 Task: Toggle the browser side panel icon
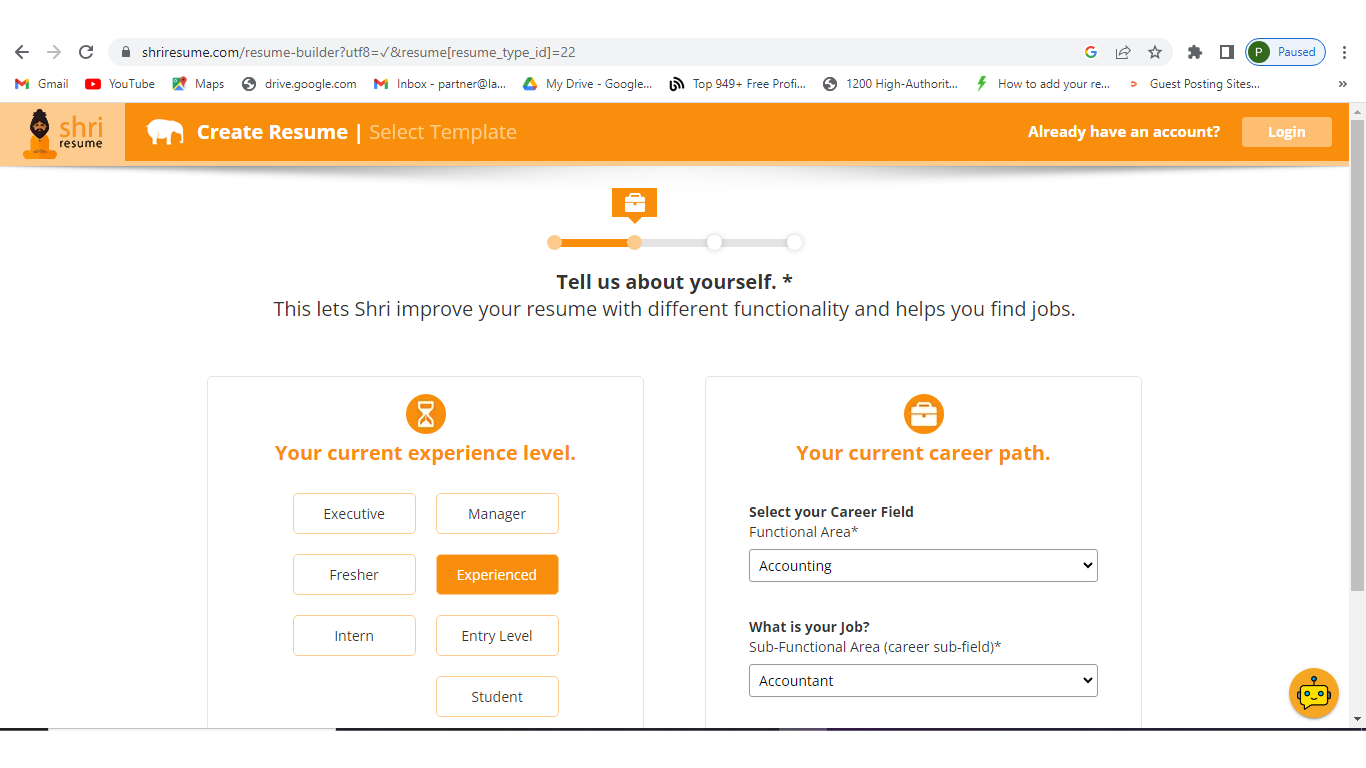pos(1226,52)
